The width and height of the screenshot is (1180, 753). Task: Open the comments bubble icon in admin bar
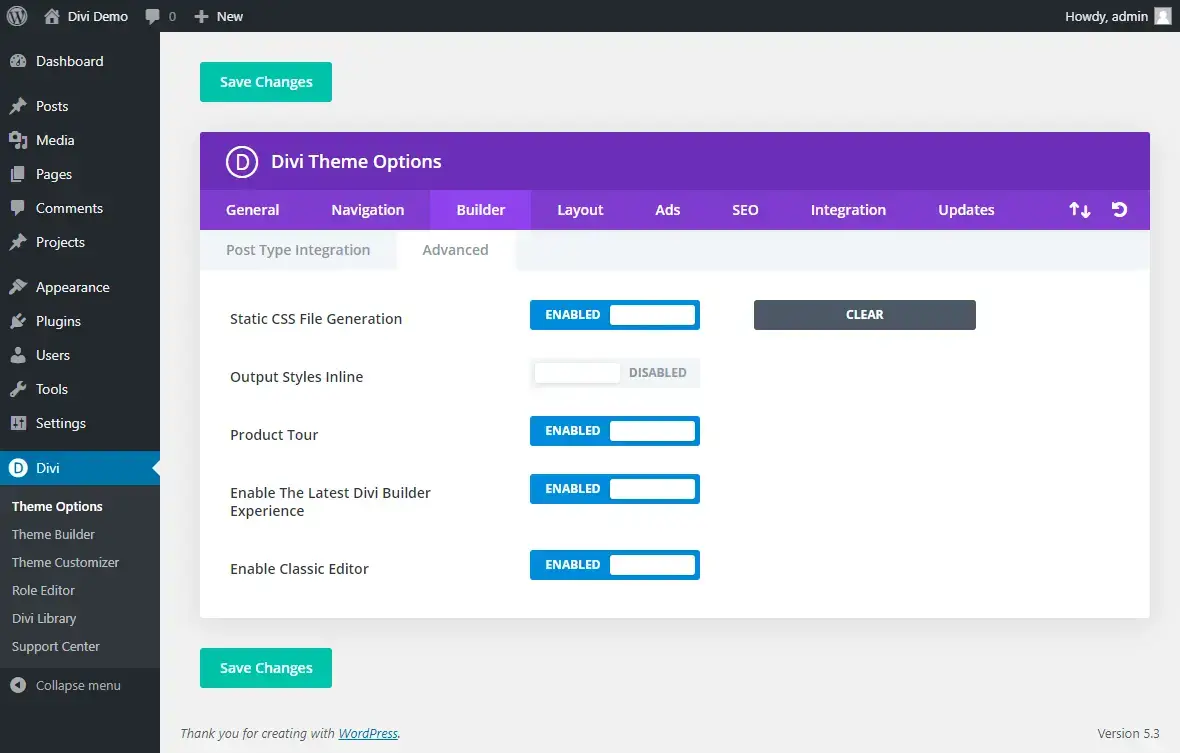[153, 17]
